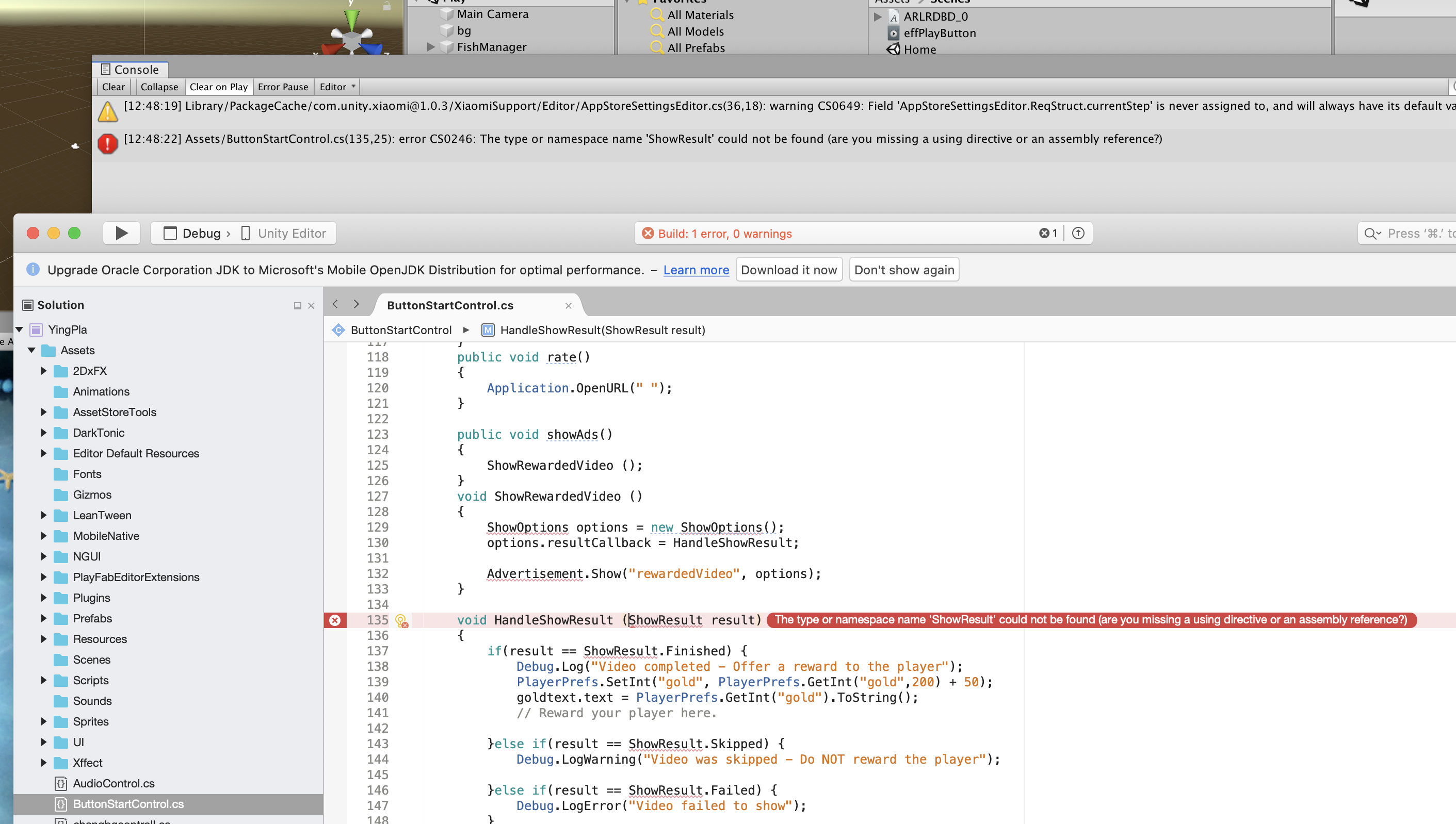Click the build status up-arrow icon

coord(1078,233)
